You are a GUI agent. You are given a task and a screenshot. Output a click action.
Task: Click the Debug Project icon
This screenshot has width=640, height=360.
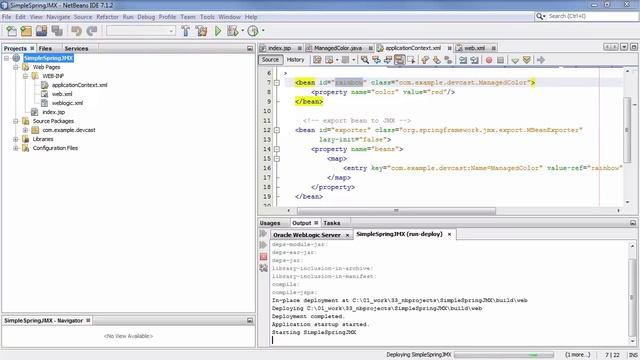pyautogui.click(x=233, y=31)
